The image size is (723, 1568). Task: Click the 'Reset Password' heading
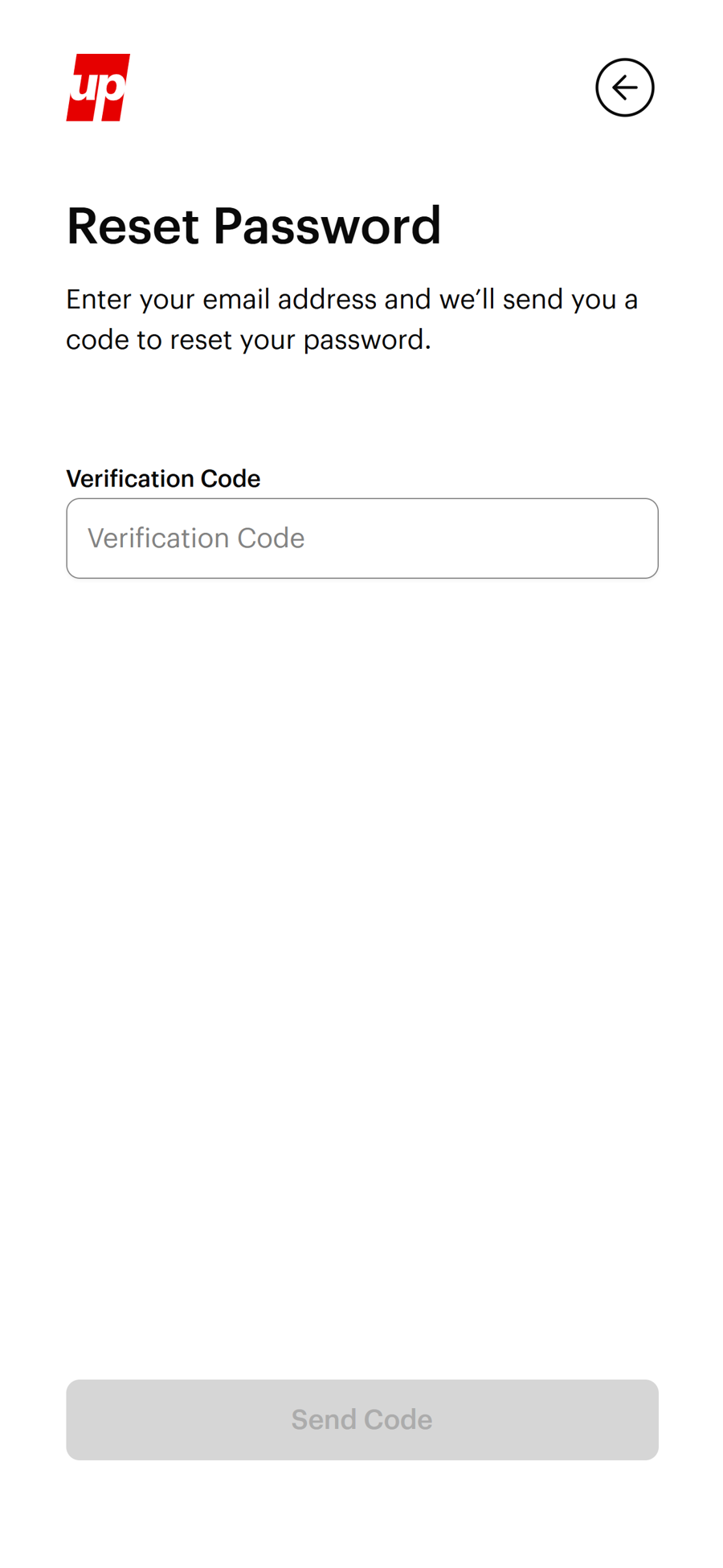pos(254,226)
